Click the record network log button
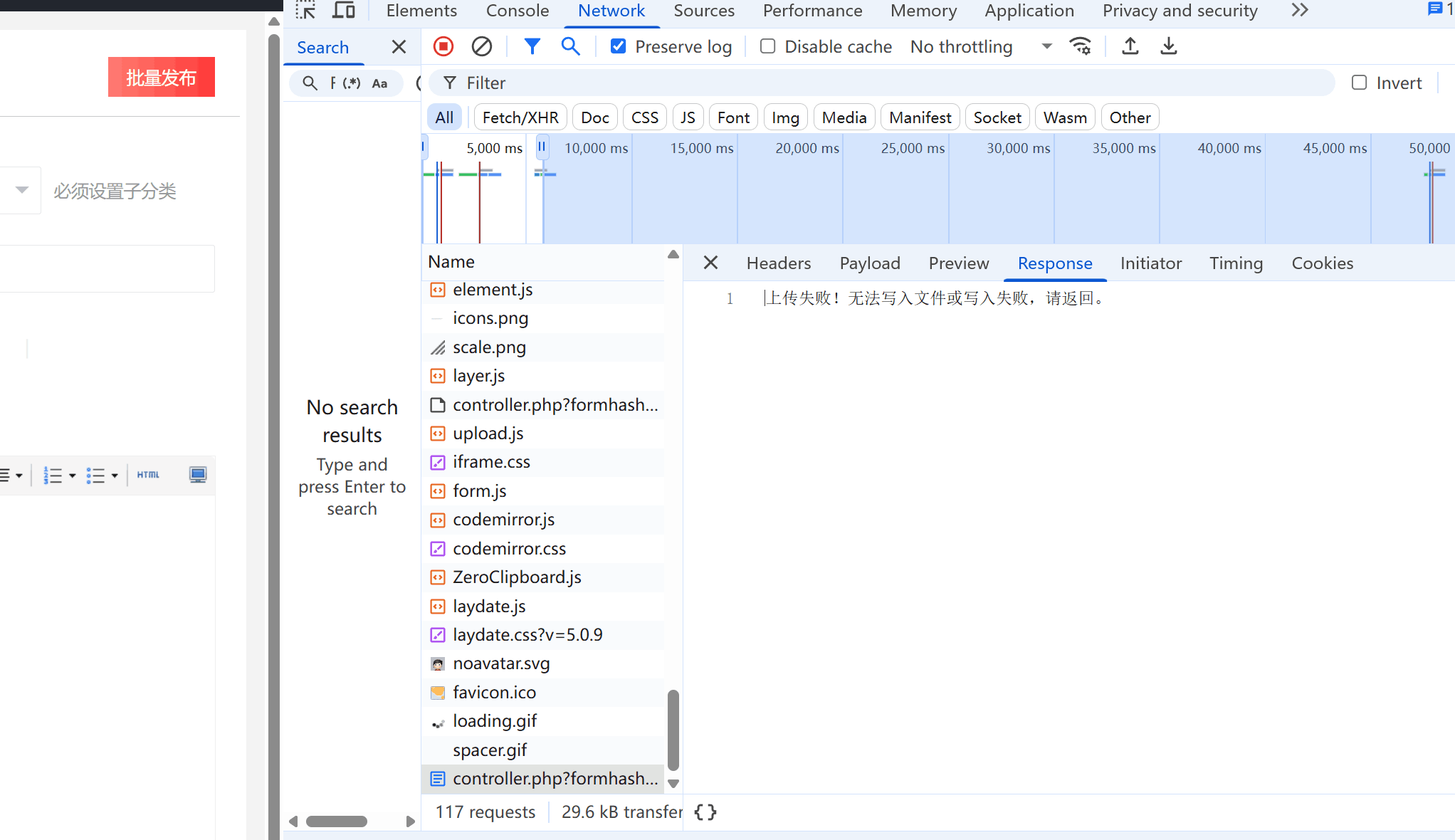The width and height of the screenshot is (1455, 840). point(443,47)
